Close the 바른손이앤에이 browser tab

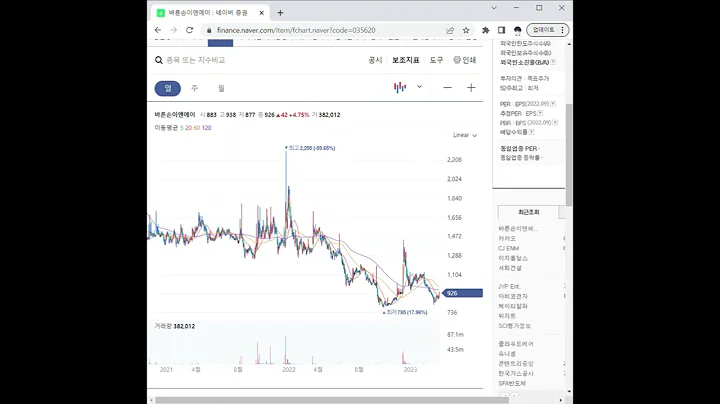point(262,13)
